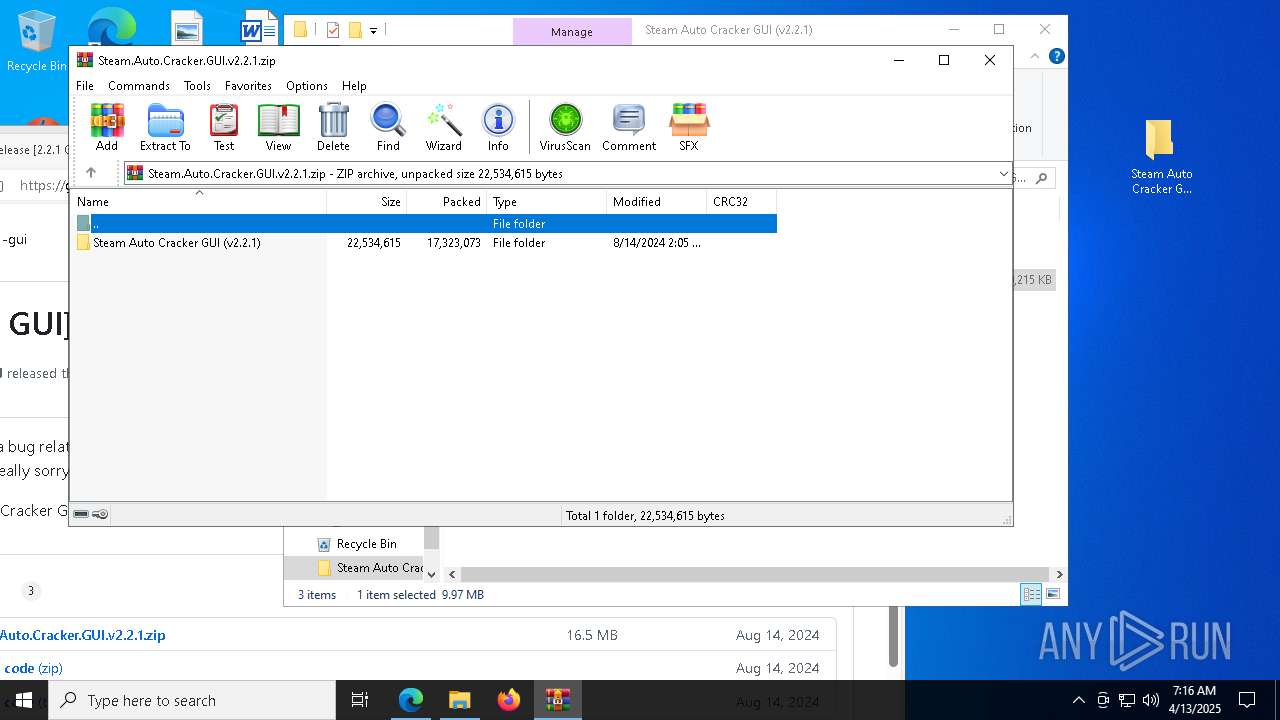This screenshot has height=720, width=1280.
Task: Show hidden system tray icons
Action: (1078, 700)
